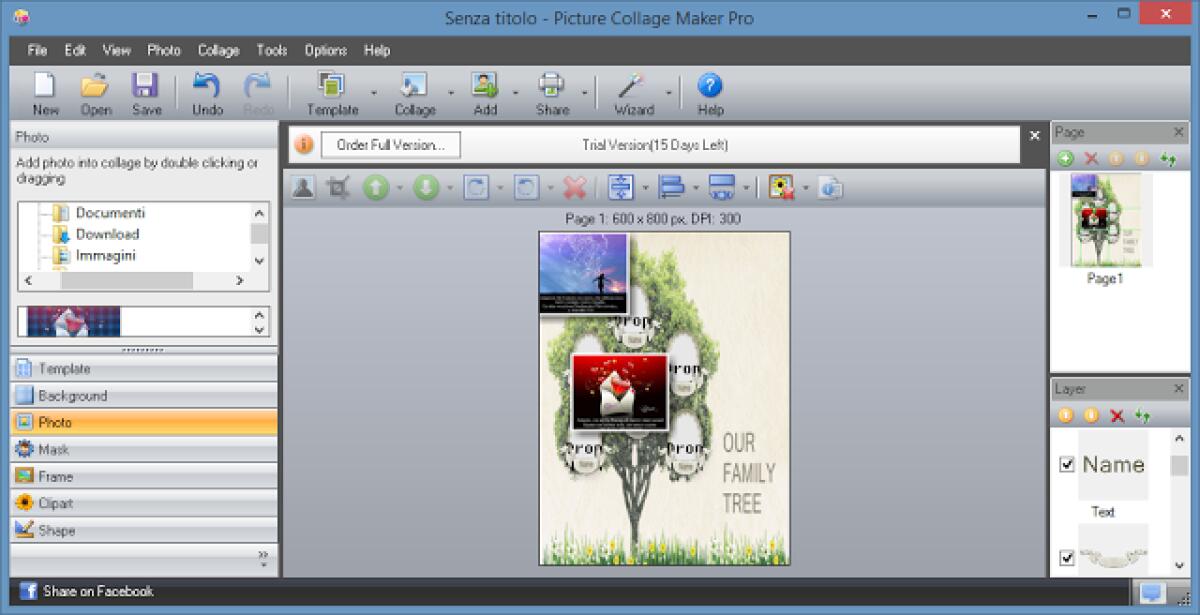This screenshot has width=1200, height=615.
Task: Toggle the Photo panel in the sidebar
Action: (143, 422)
